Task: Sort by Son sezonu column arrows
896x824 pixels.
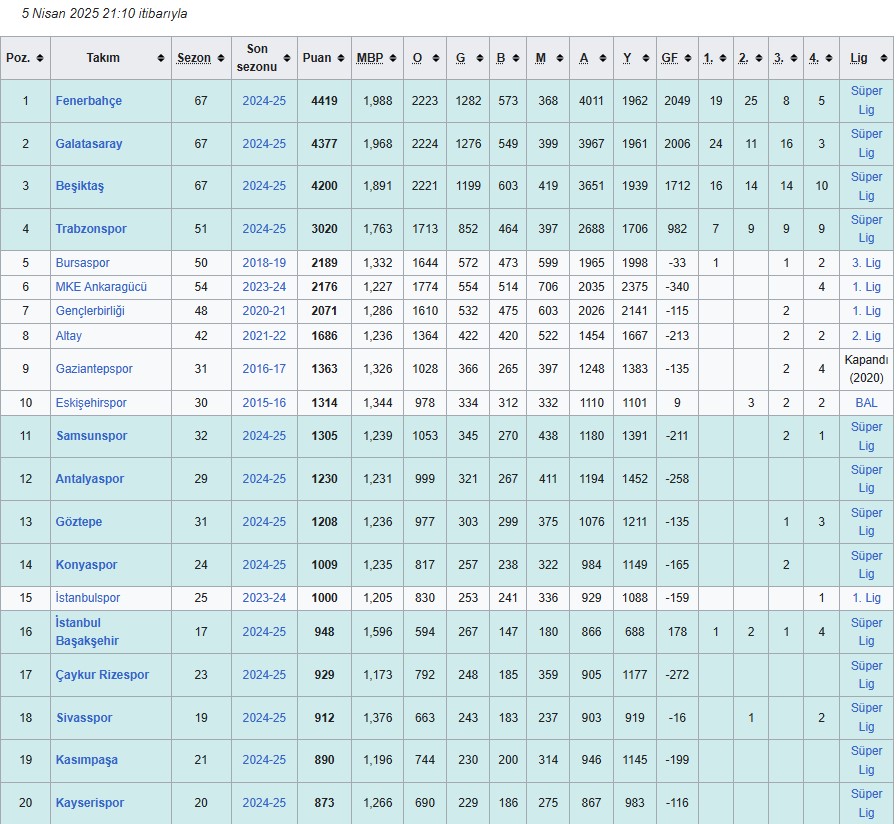Action: [287, 58]
